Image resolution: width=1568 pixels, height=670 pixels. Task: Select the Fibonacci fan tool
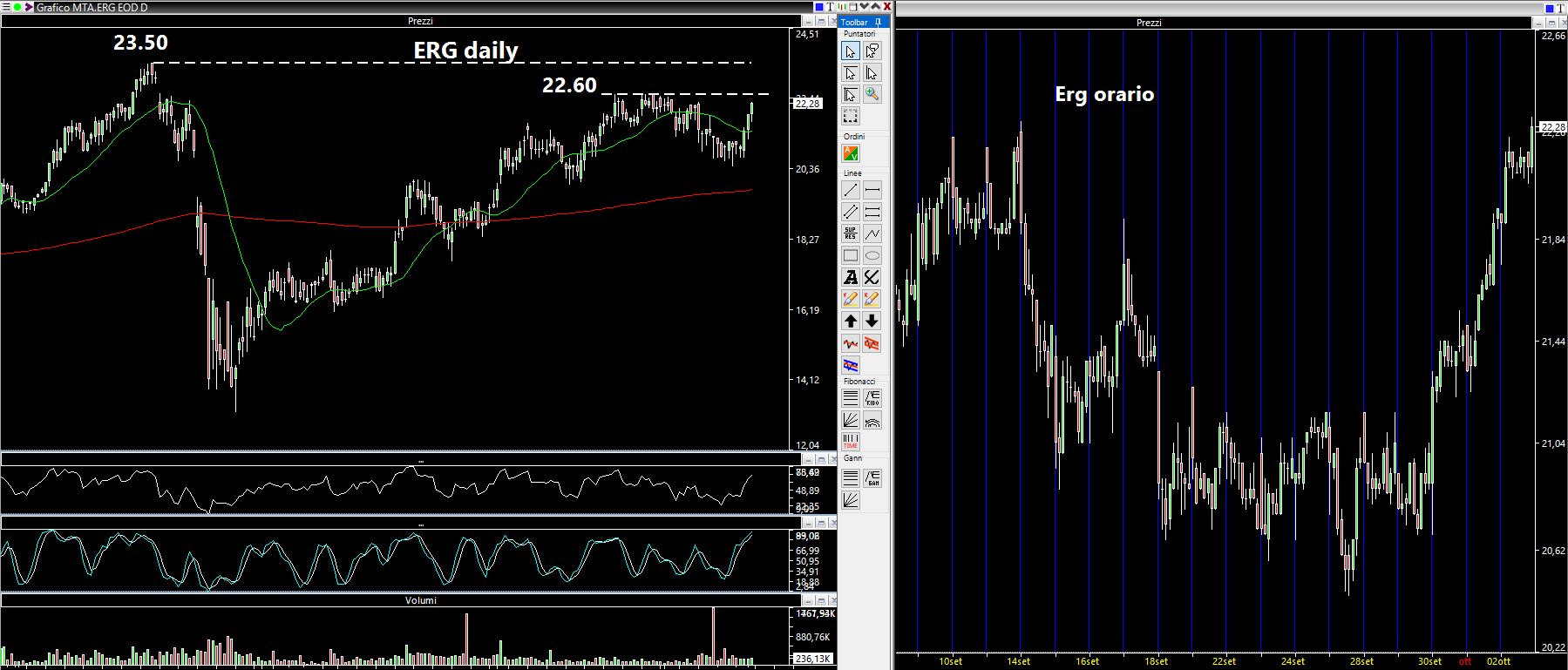[x=851, y=420]
